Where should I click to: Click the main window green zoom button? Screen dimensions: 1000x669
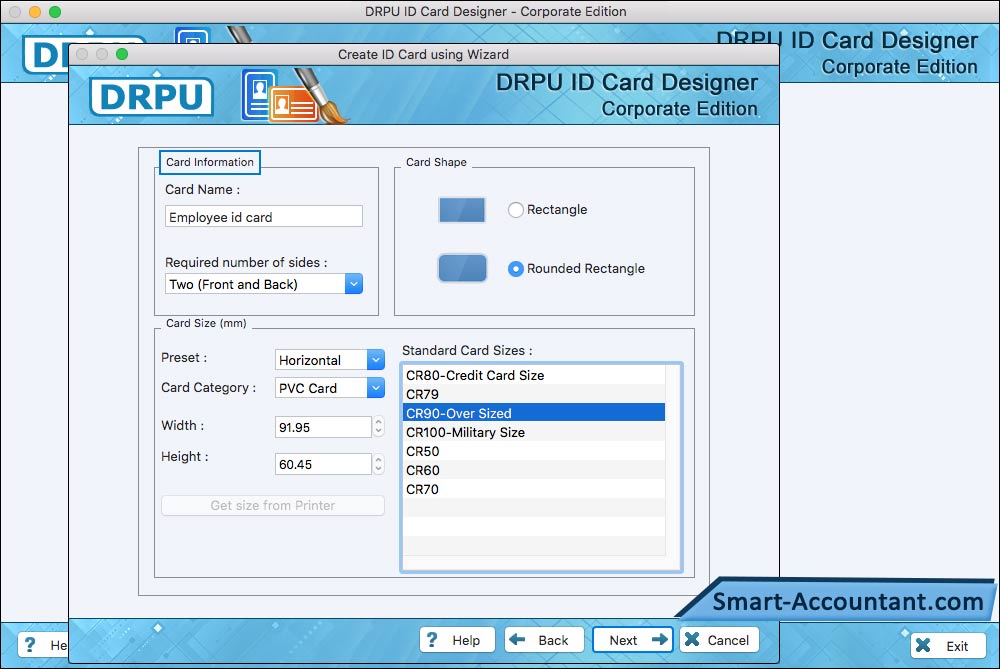pos(55,11)
